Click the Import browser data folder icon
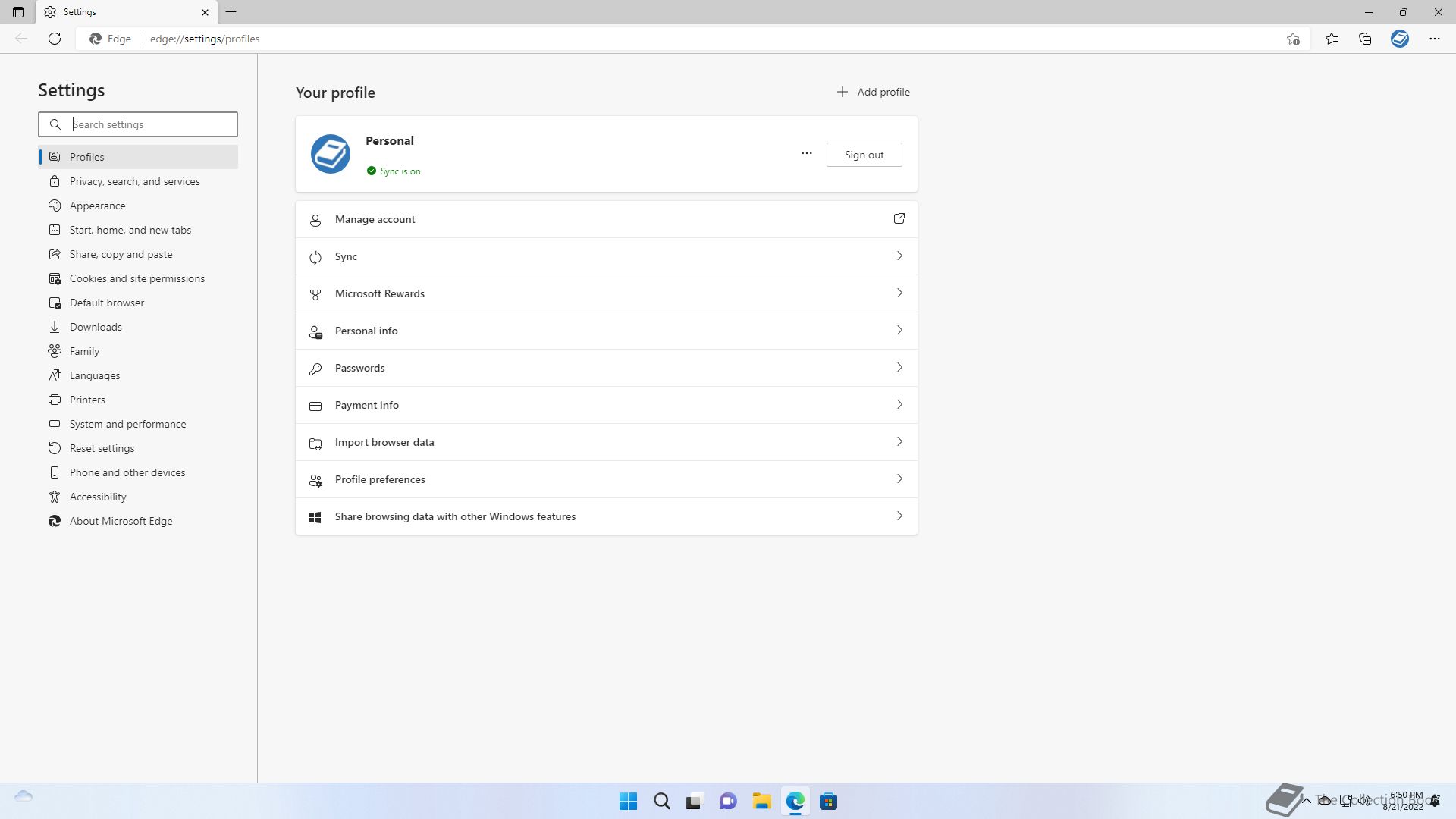1456x819 pixels. coord(315,443)
